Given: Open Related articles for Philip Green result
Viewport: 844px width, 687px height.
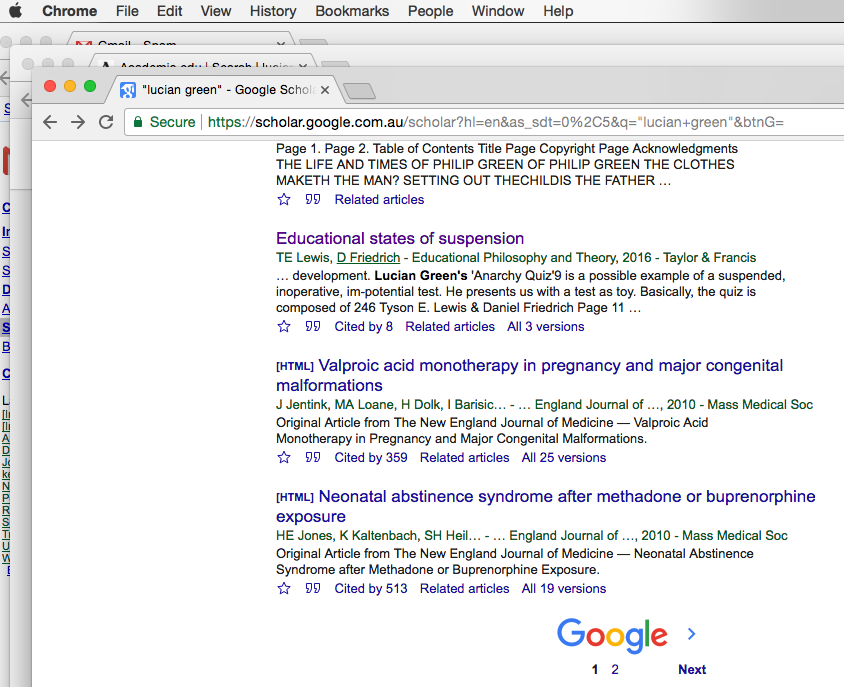Looking at the screenshot, I should [x=379, y=200].
